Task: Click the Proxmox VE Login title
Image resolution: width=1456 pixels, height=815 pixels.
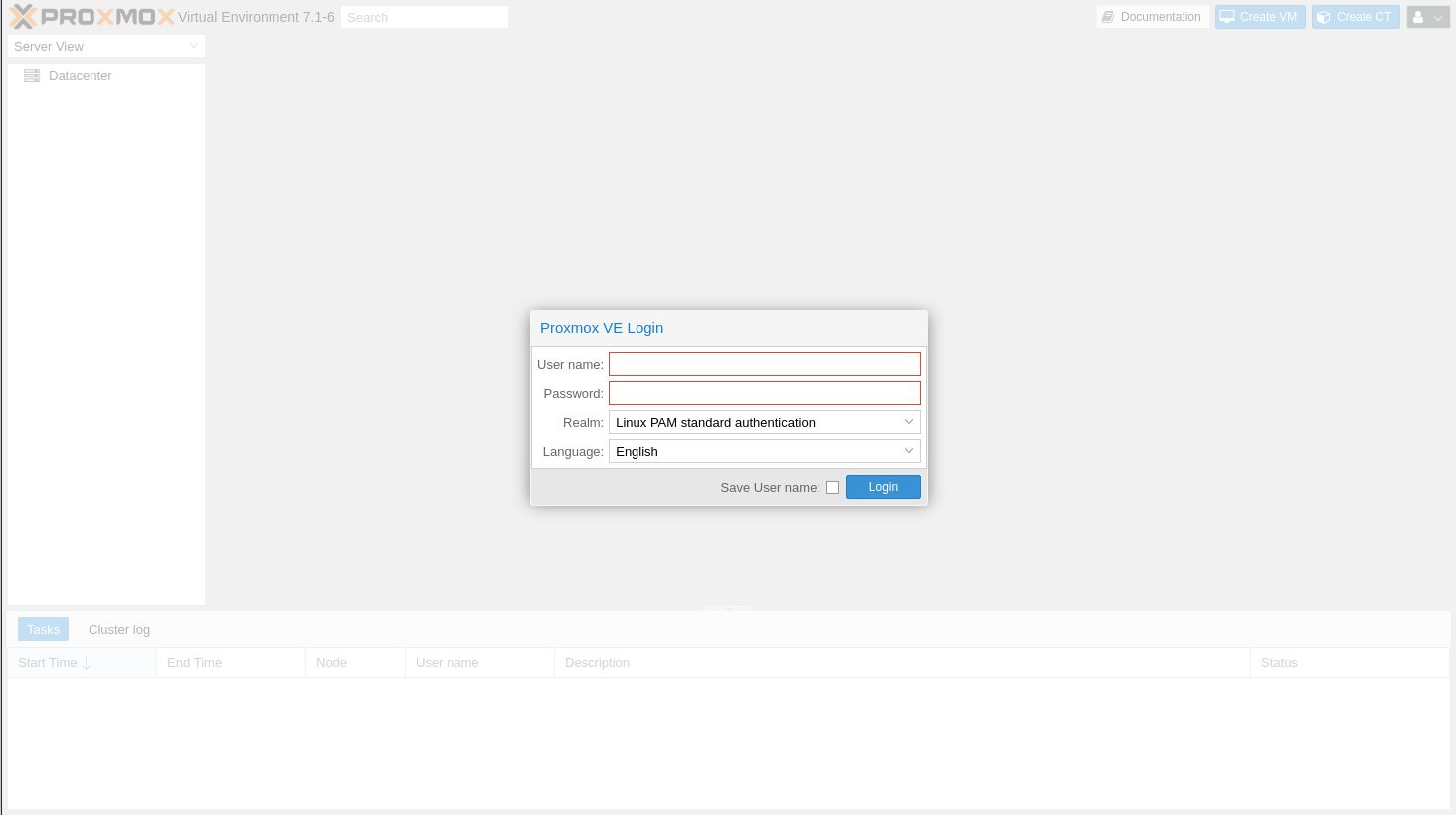Action: pyautogui.click(x=602, y=328)
